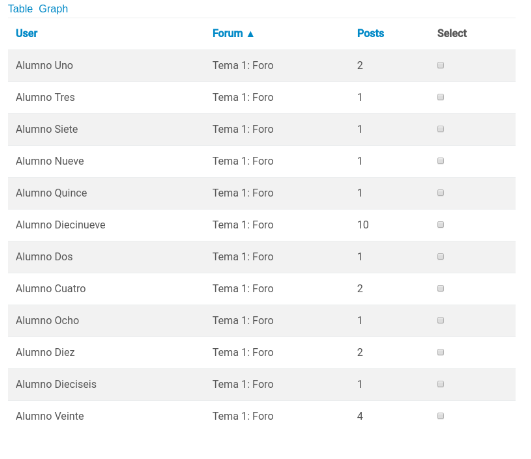Select the Alumno Ocho row checkbox
Image resolution: width=531 pixels, height=459 pixels.
440,320
